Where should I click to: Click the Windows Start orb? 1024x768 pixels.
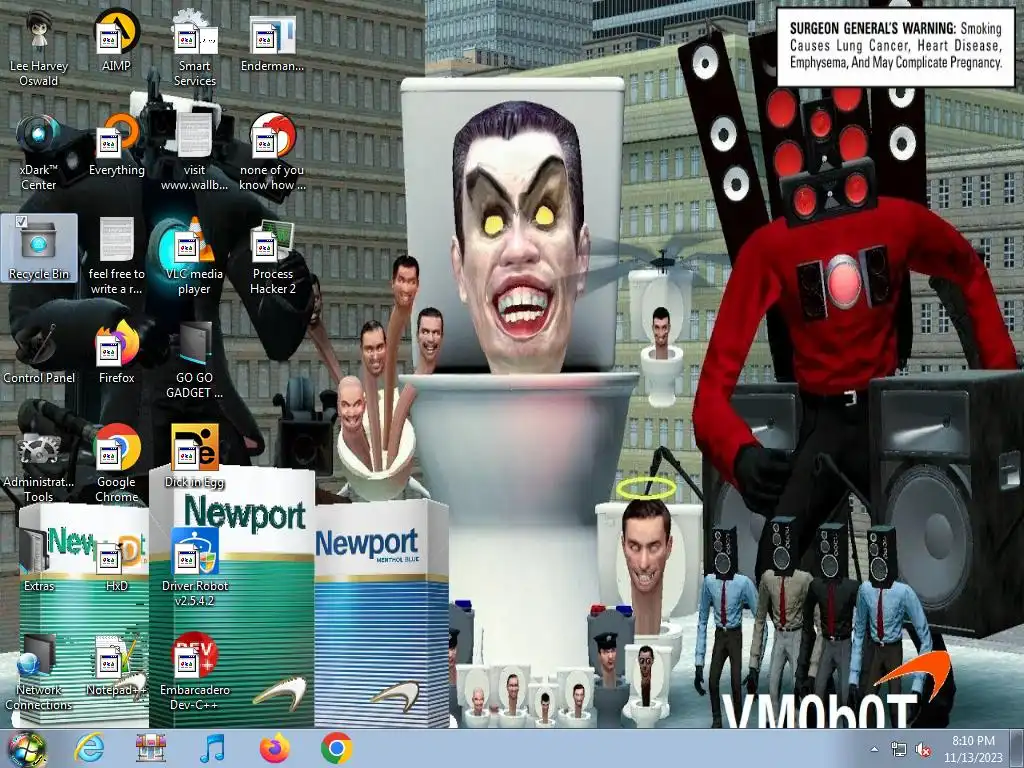coord(26,748)
